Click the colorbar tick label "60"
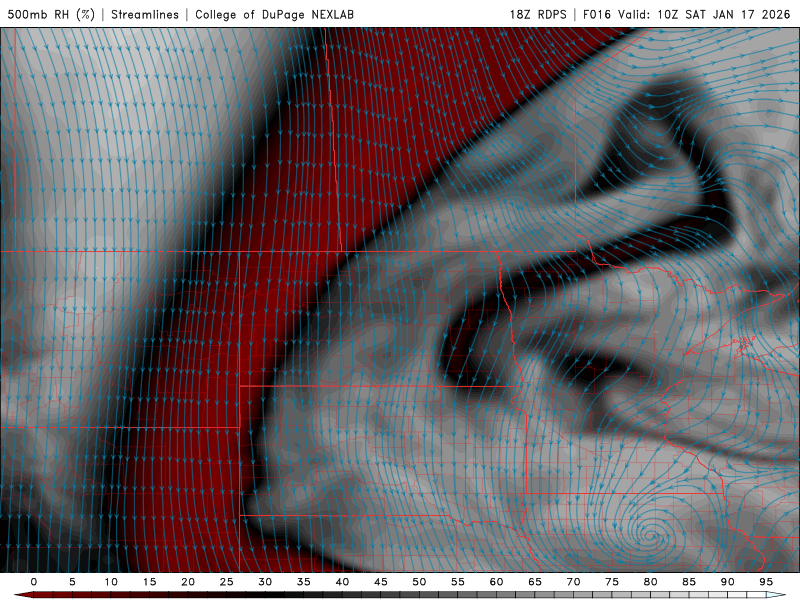800x600 pixels. pyautogui.click(x=496, y=582)
